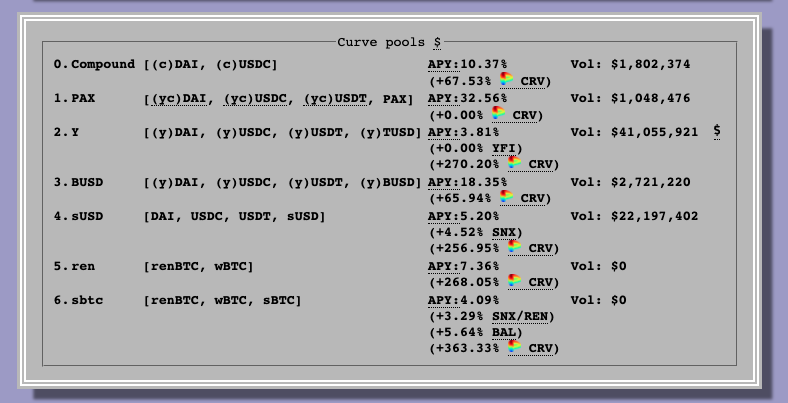Click volume $22,197,402 in sUSD row
This screenshot has height=403, width=788.
click(655, 216)
